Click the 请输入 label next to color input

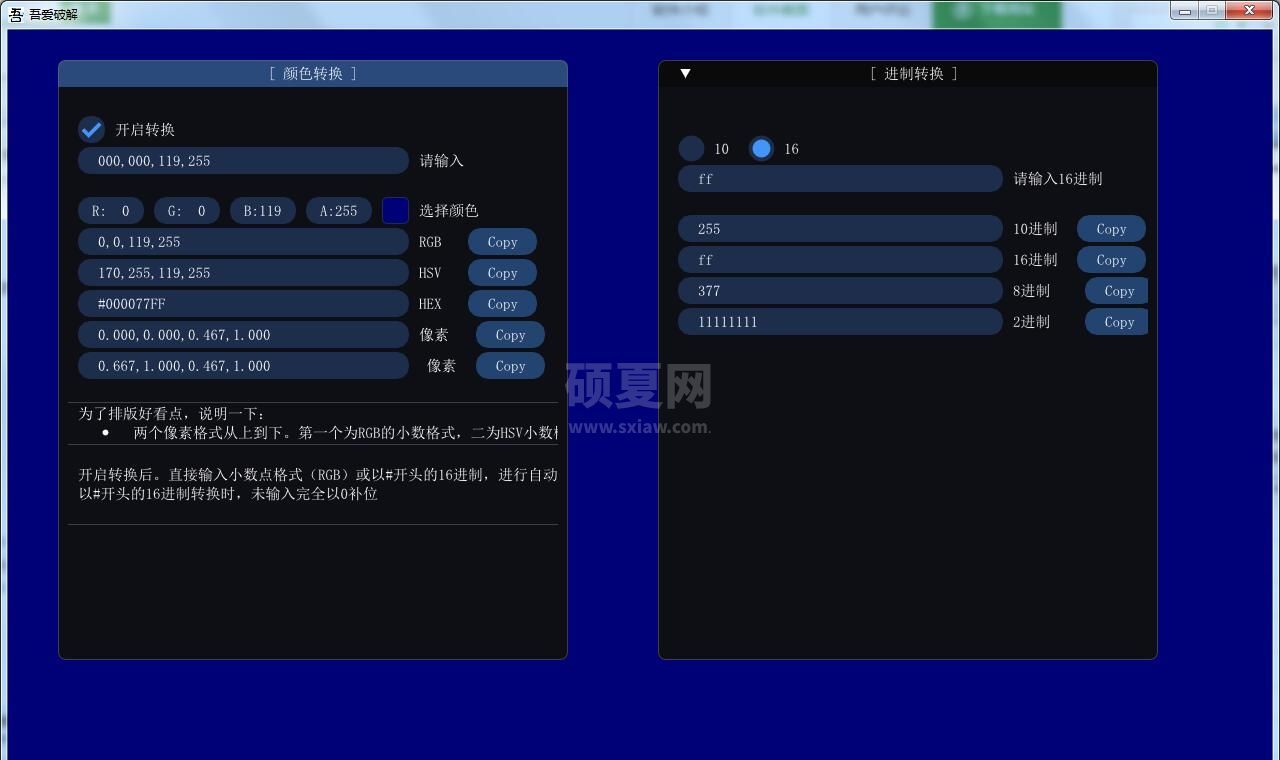[x=441, y=161]
